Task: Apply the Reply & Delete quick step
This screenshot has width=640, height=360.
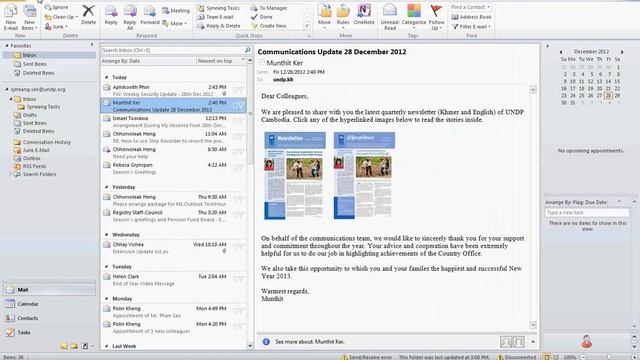Action: pyautogui.click(x=219, y=26)
